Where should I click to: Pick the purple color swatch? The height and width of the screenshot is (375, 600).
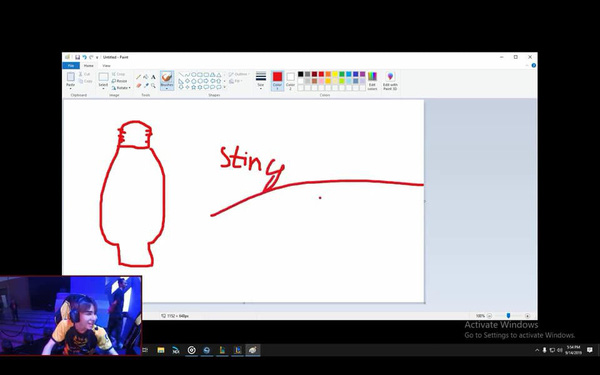pyautogui.click(x=363, y=74)
